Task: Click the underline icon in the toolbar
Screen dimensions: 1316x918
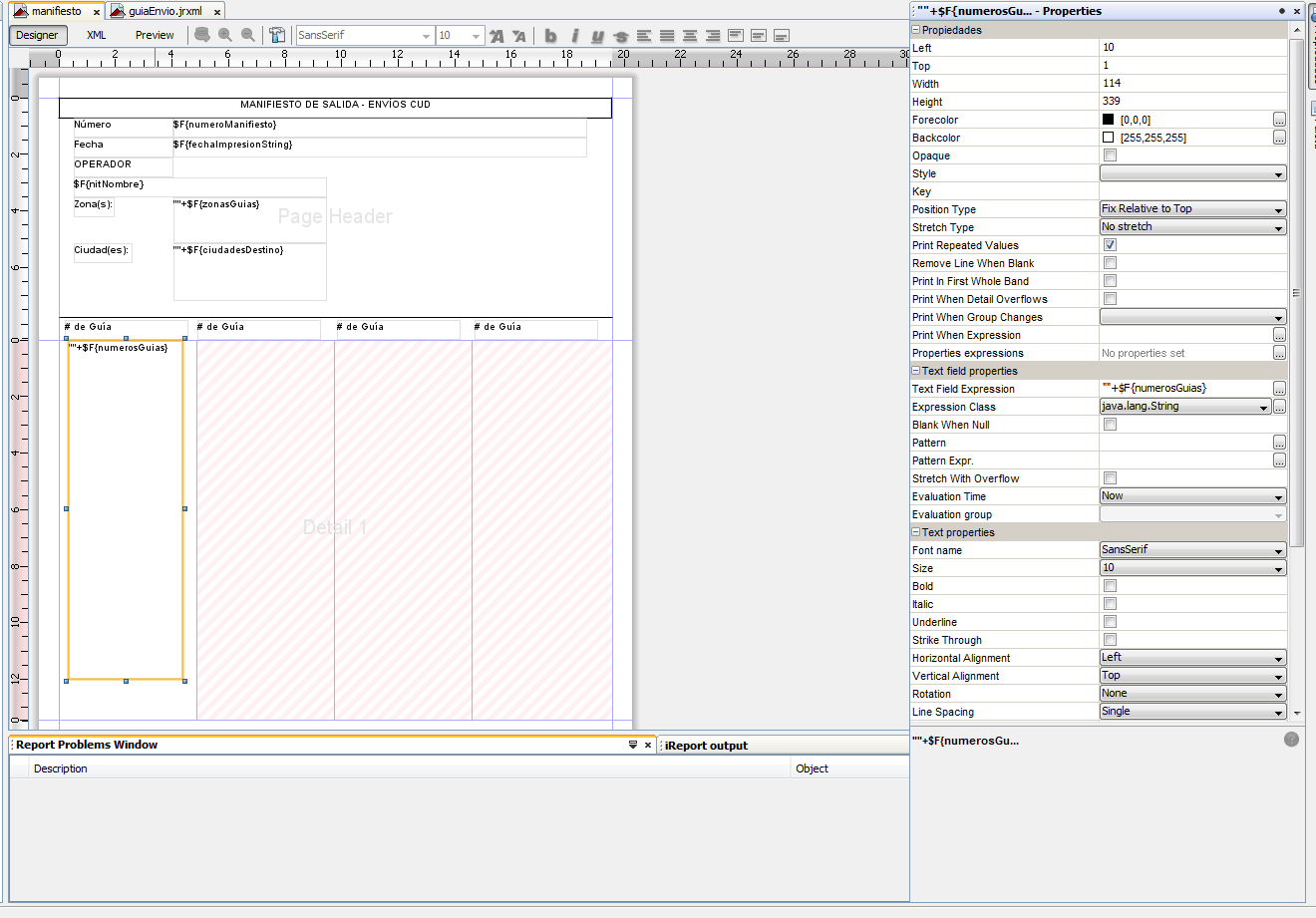Action: tap(596, 36)
